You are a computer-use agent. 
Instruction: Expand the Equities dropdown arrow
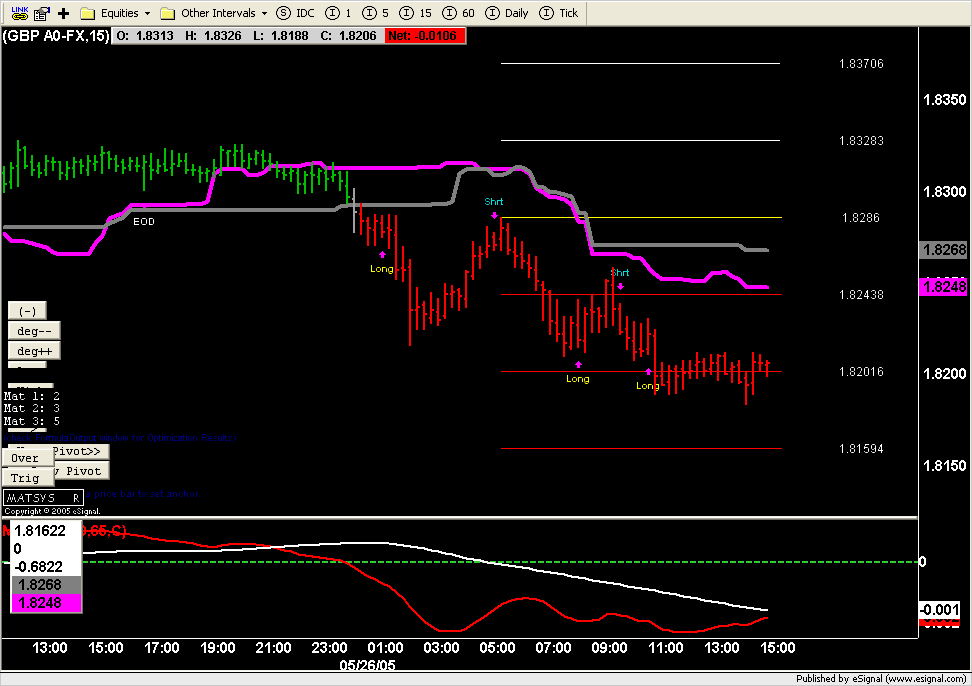tap(148, 13)
